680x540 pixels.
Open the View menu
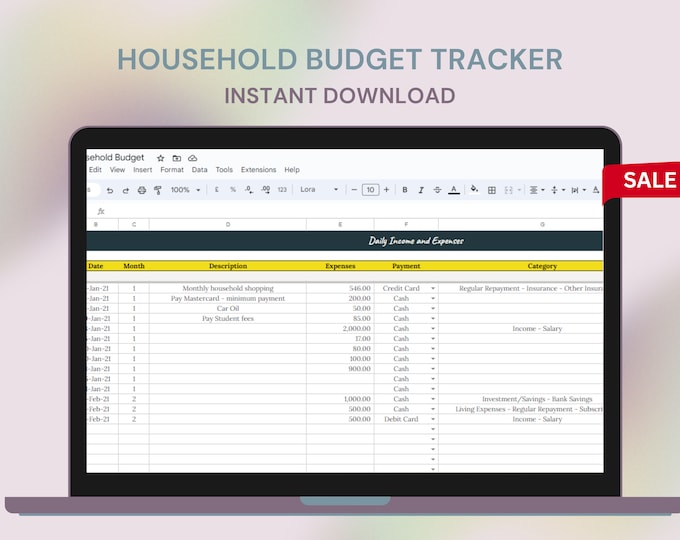[x=117, y=170]
